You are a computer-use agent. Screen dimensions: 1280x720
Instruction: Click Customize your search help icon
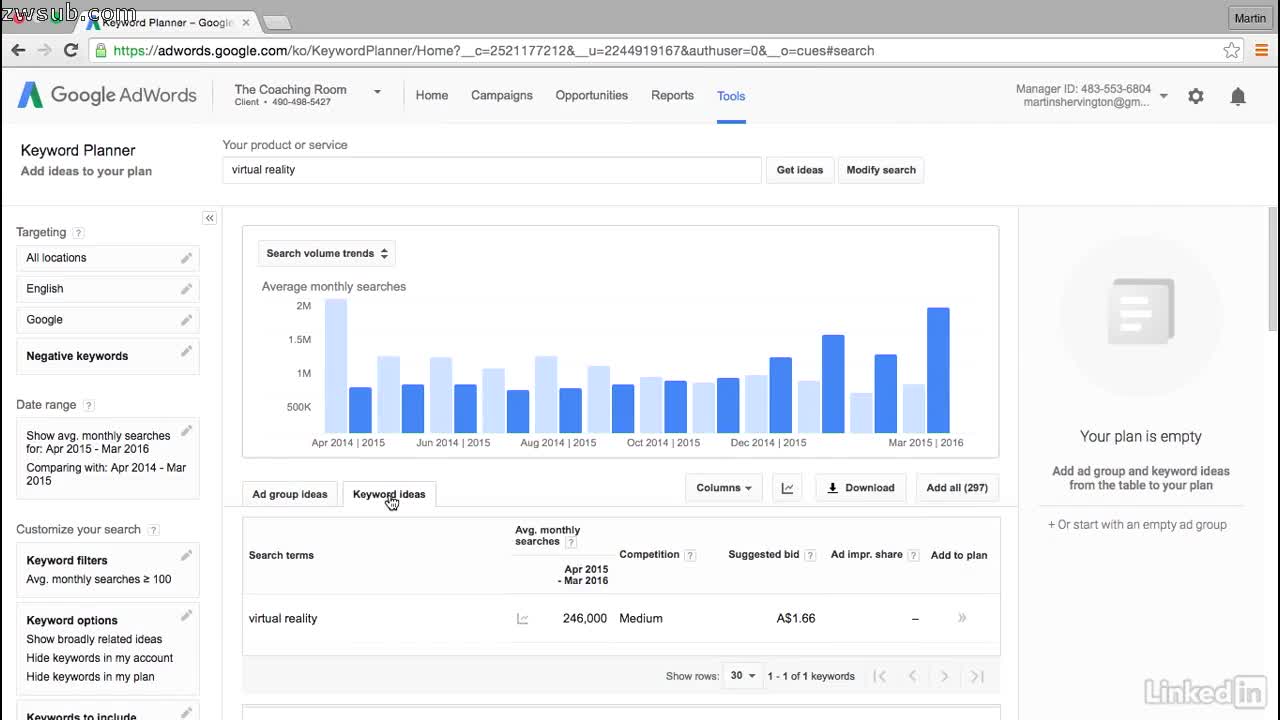click(x=153, y=530)
